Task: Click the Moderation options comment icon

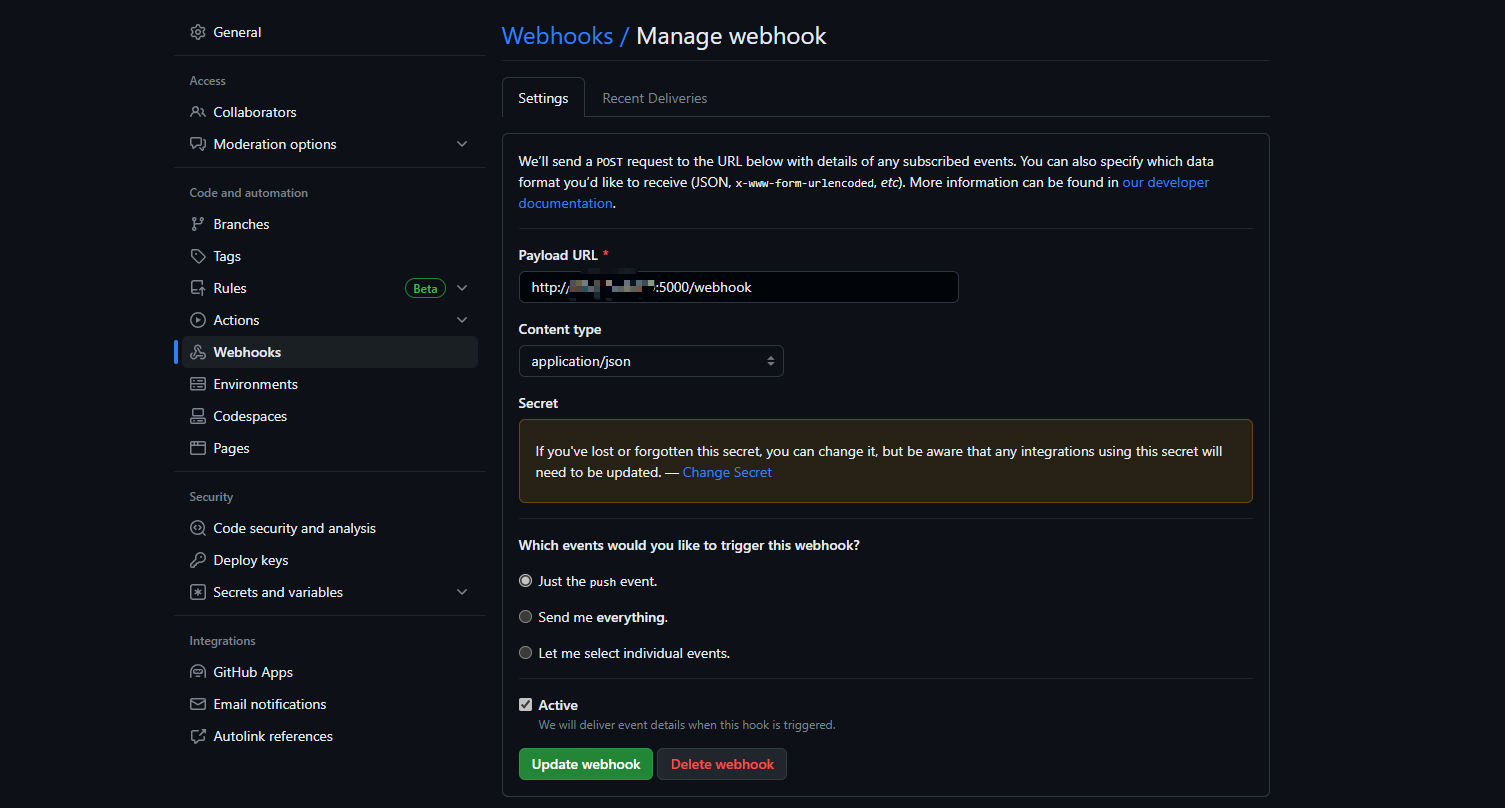Action: coord(198,144)
